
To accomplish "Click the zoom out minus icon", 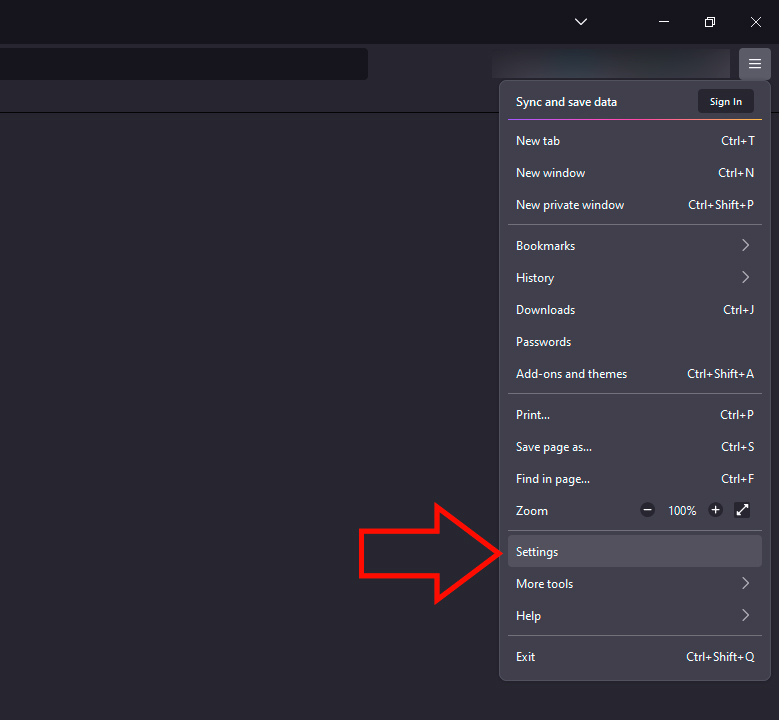I will [x=647, y=510].
